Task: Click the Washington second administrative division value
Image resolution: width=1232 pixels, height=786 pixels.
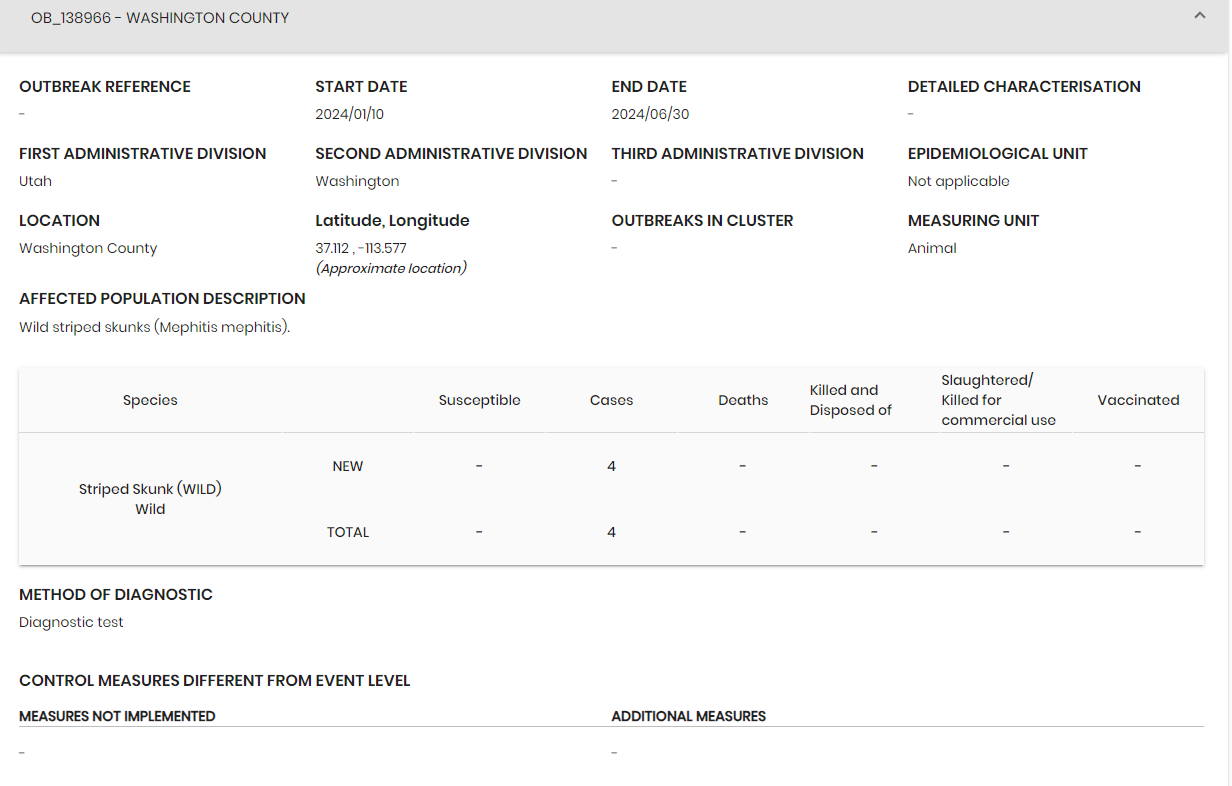Action: pos(357,181)
